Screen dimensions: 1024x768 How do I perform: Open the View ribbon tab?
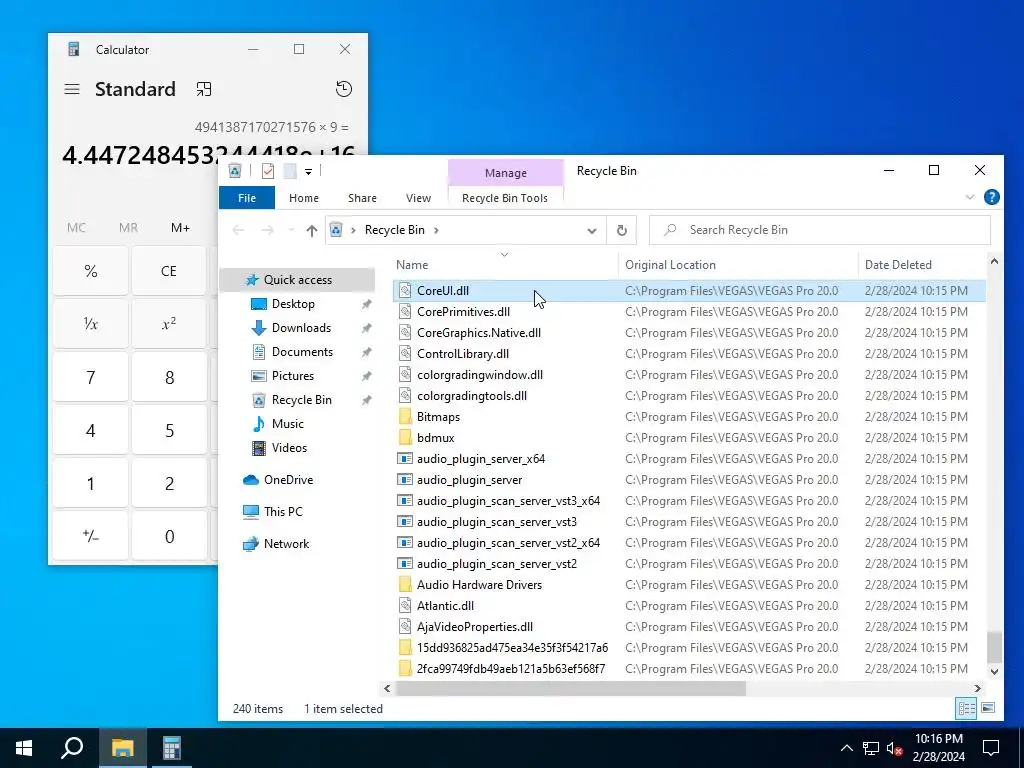pyautogui.click(x=418, y=198)
